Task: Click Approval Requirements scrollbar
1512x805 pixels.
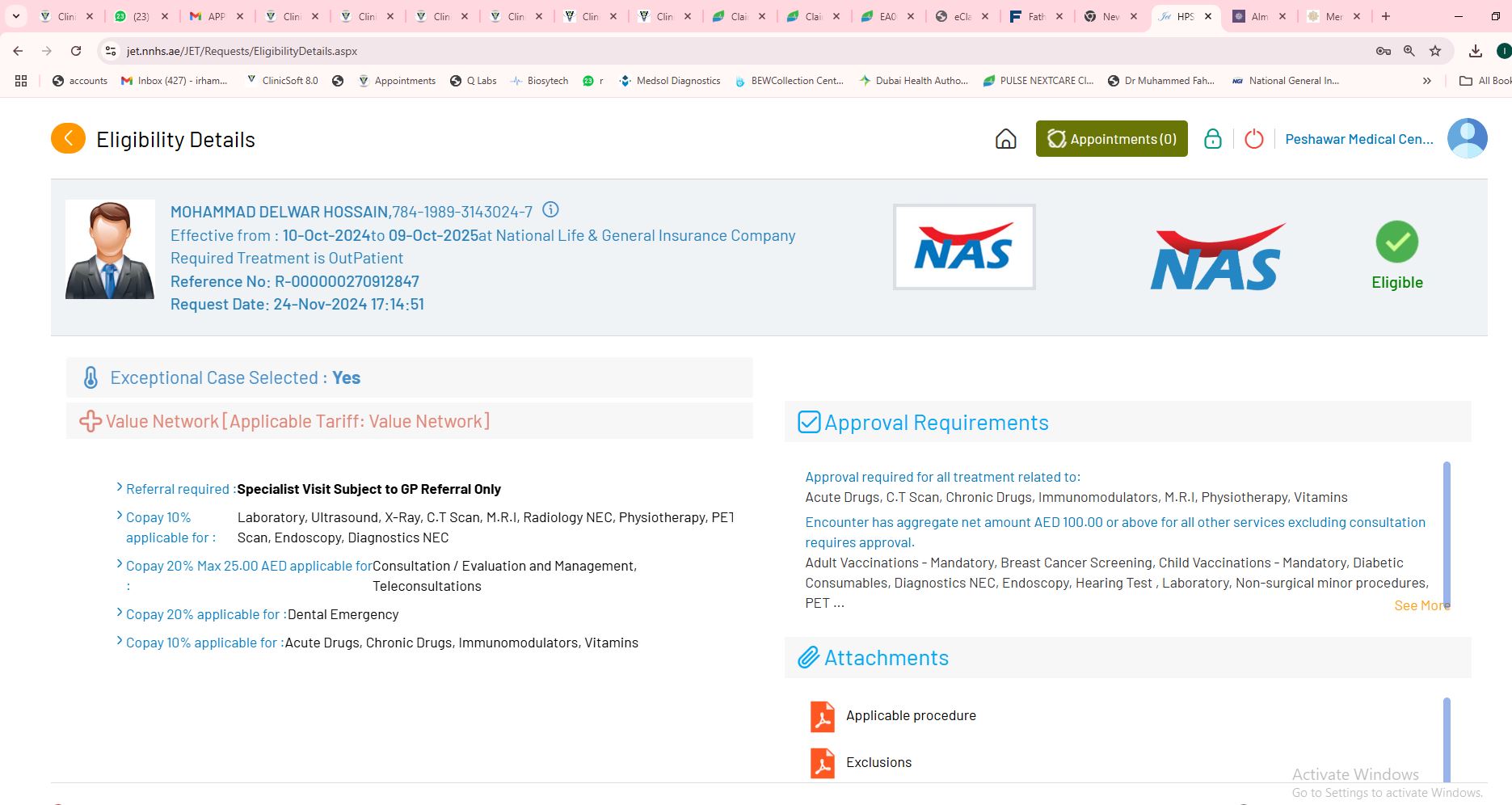Action: pos(1446,533)
